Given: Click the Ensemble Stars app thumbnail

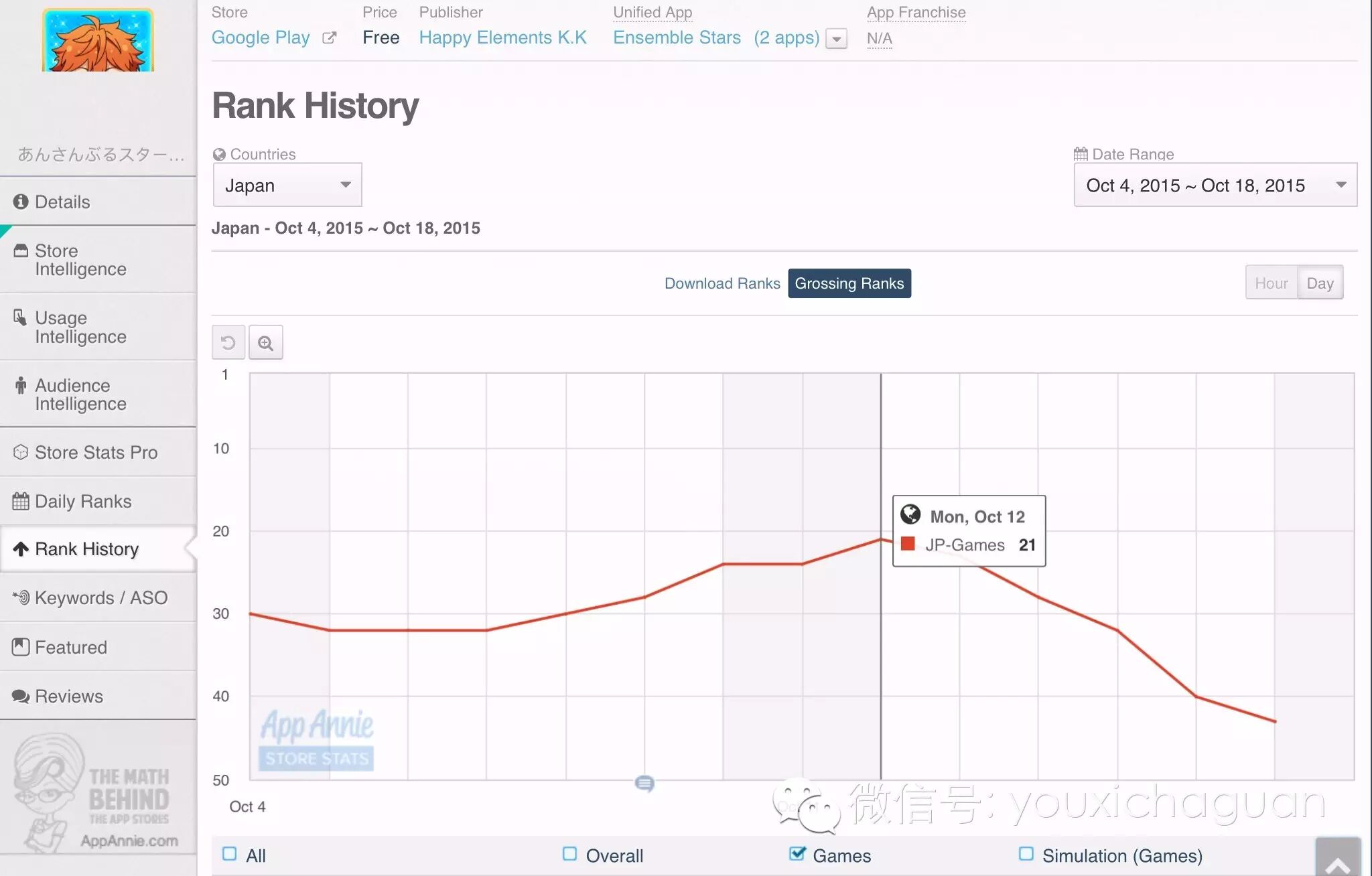Looking at the screenshot, I should [x=98, y=40].
